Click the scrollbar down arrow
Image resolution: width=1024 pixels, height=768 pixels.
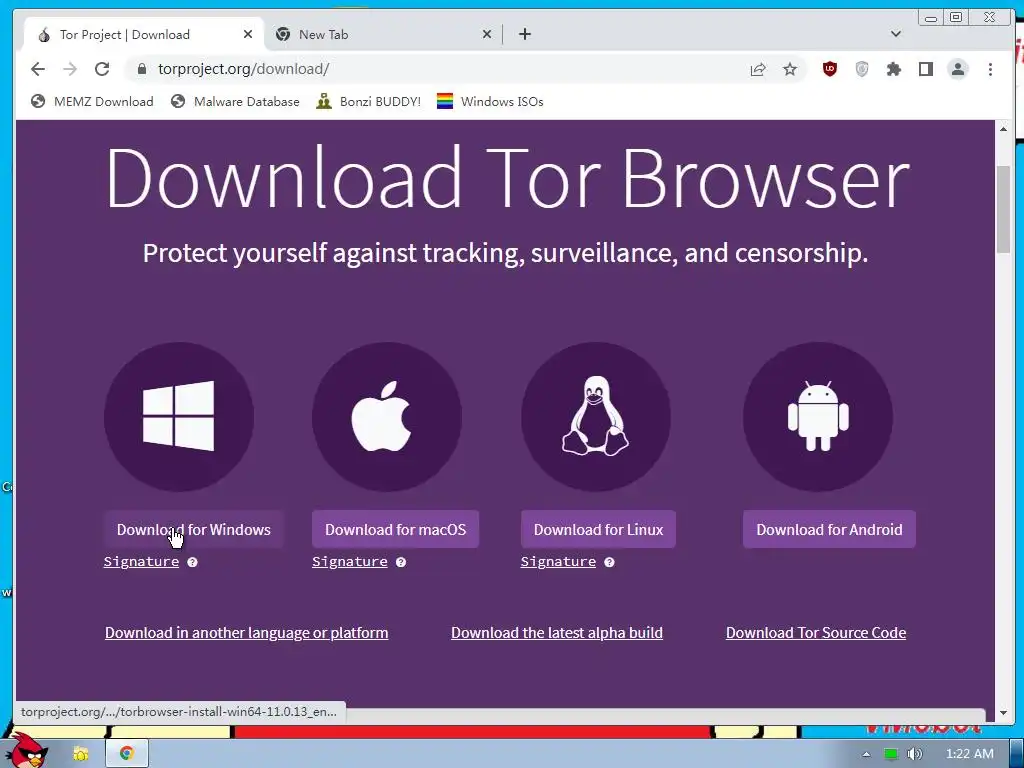[1004, 713]
